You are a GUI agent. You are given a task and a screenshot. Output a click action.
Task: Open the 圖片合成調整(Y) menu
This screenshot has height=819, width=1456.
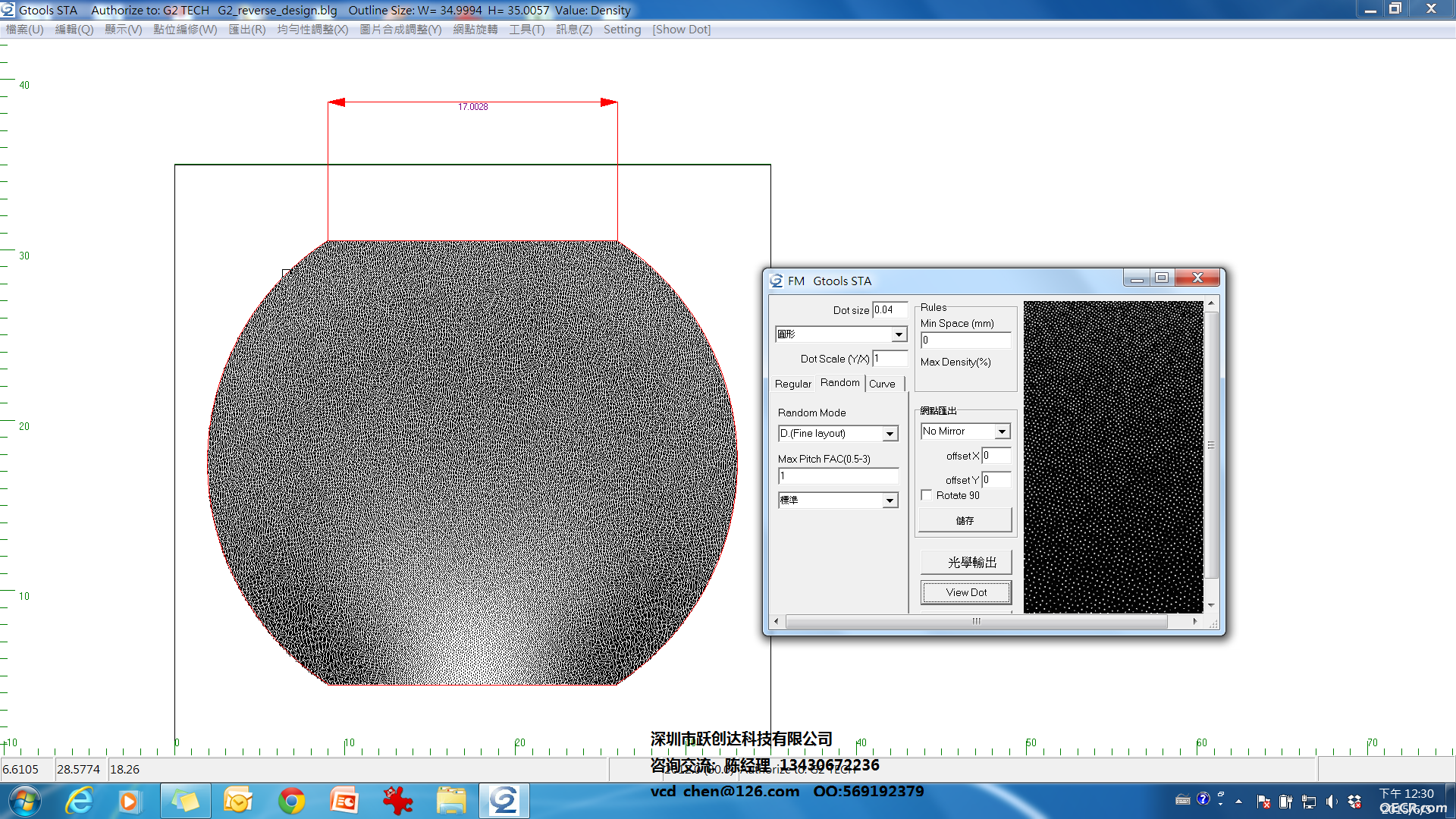pos(400,30)
